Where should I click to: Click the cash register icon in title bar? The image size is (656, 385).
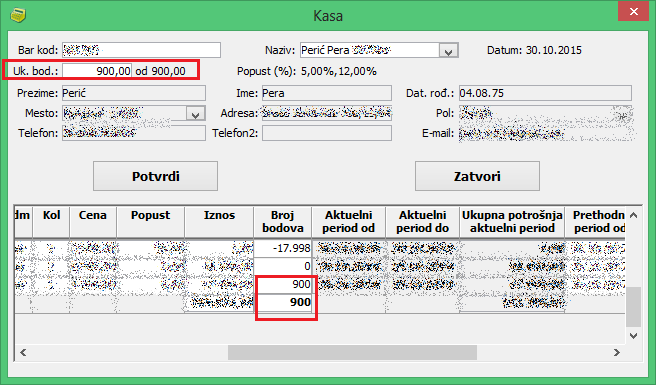point(18,15)
